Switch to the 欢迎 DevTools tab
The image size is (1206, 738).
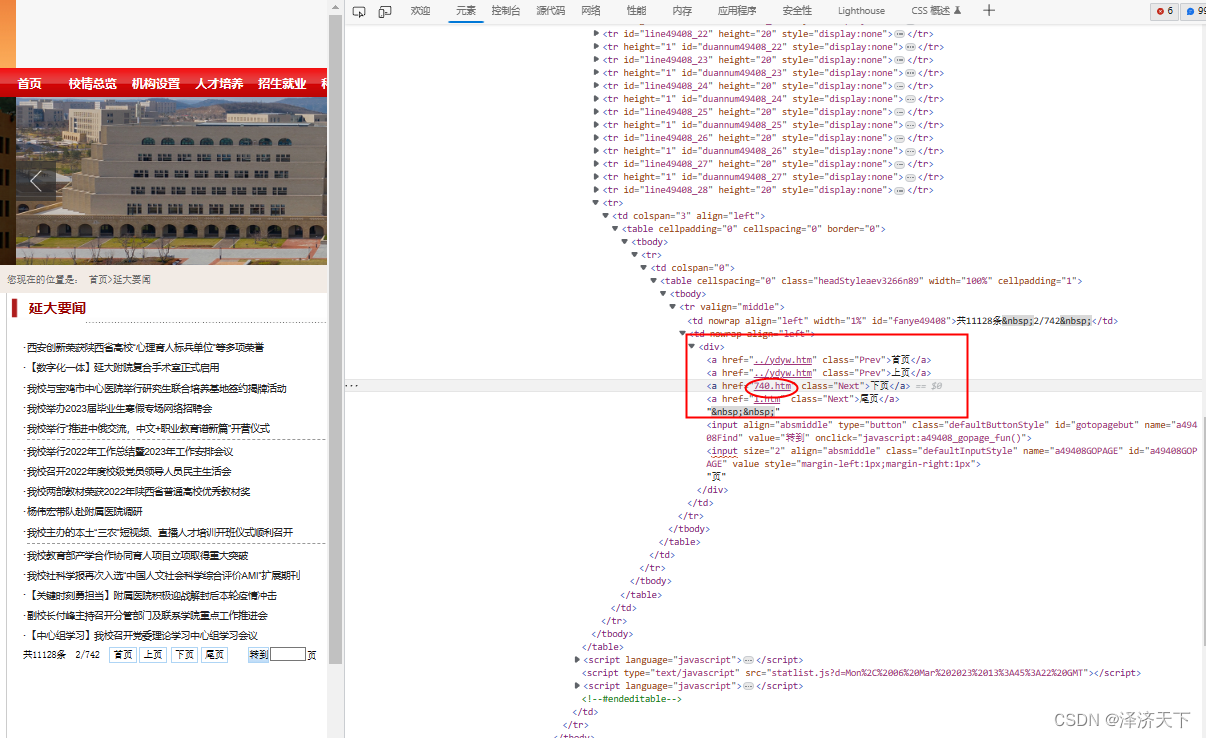click(x=420, y=11)
